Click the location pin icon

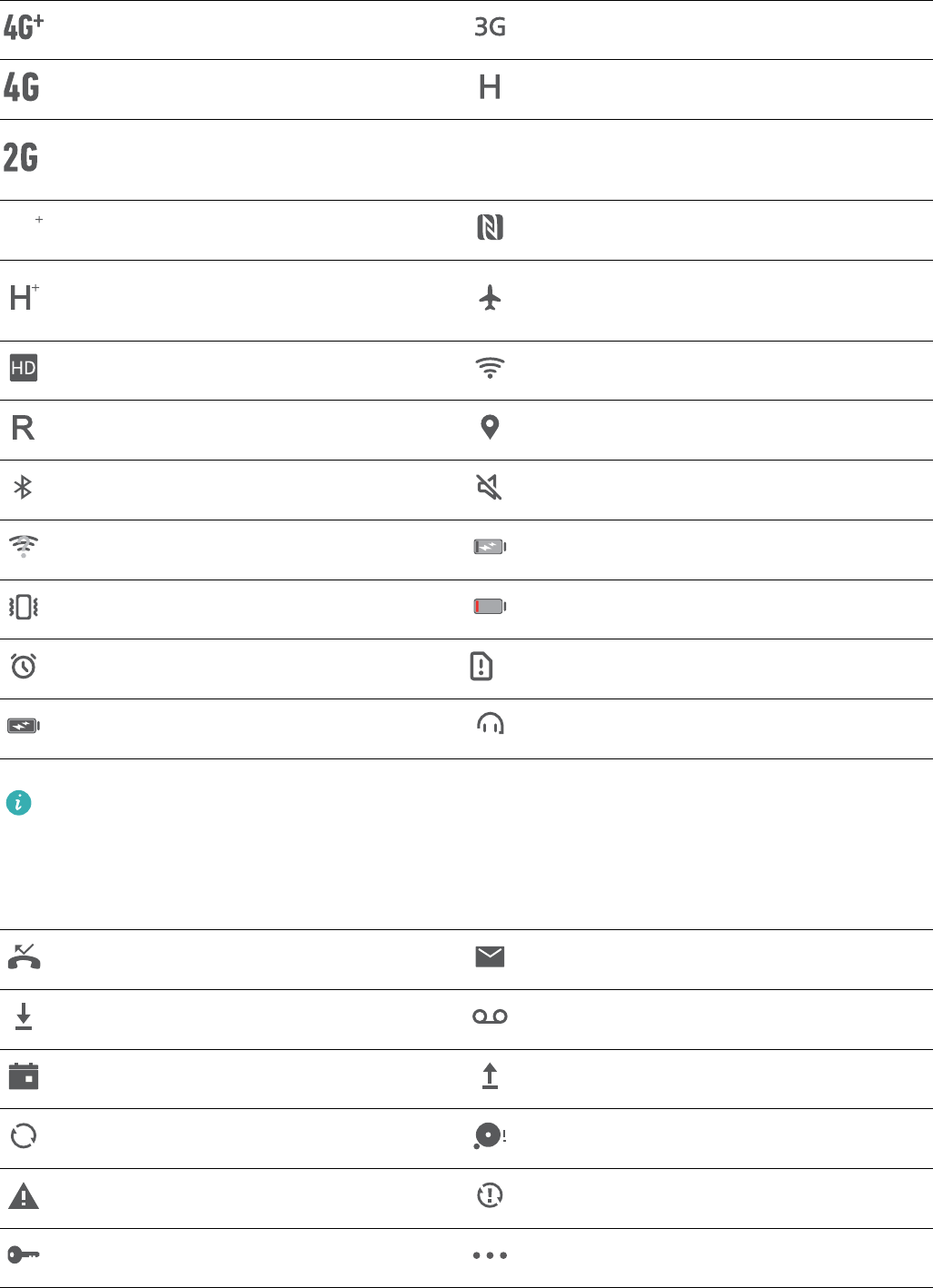tap(490, 427)
